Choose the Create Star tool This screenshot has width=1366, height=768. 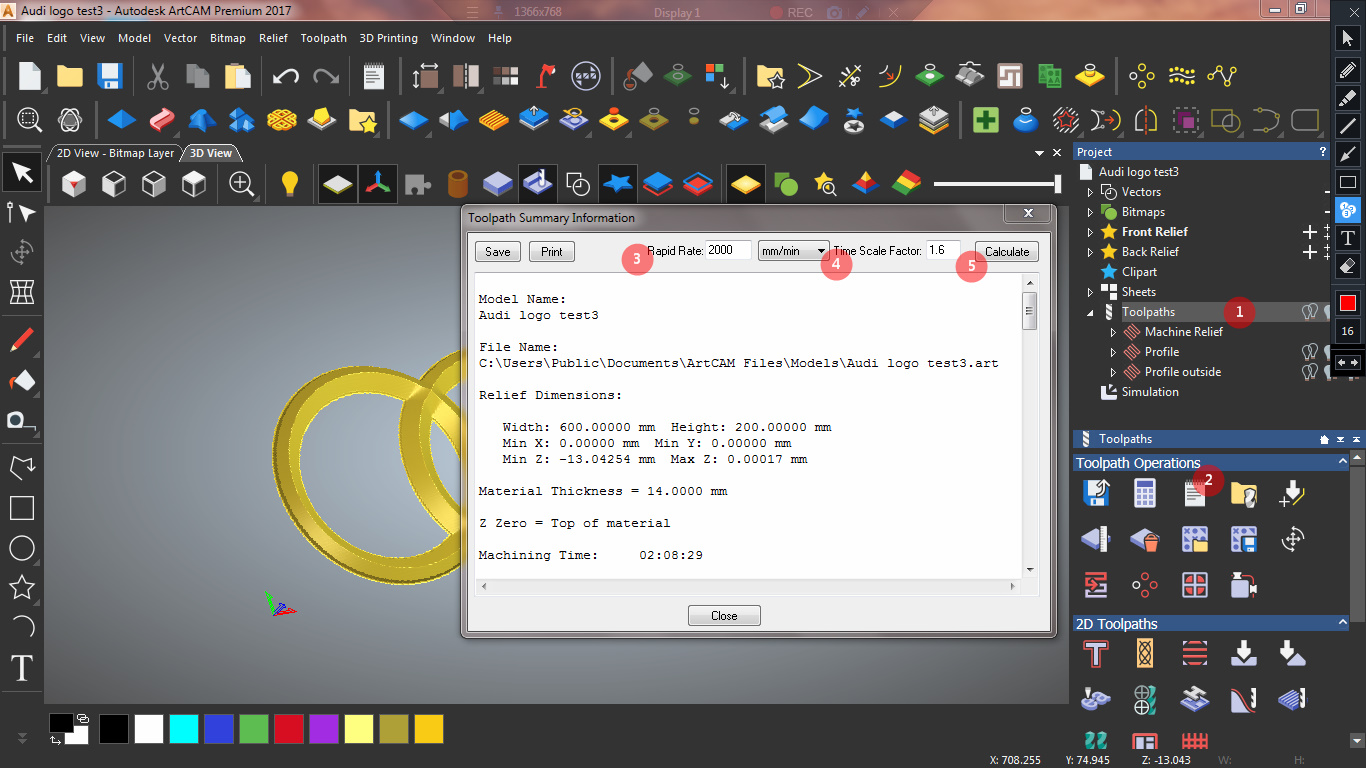[x=22, y=588]
